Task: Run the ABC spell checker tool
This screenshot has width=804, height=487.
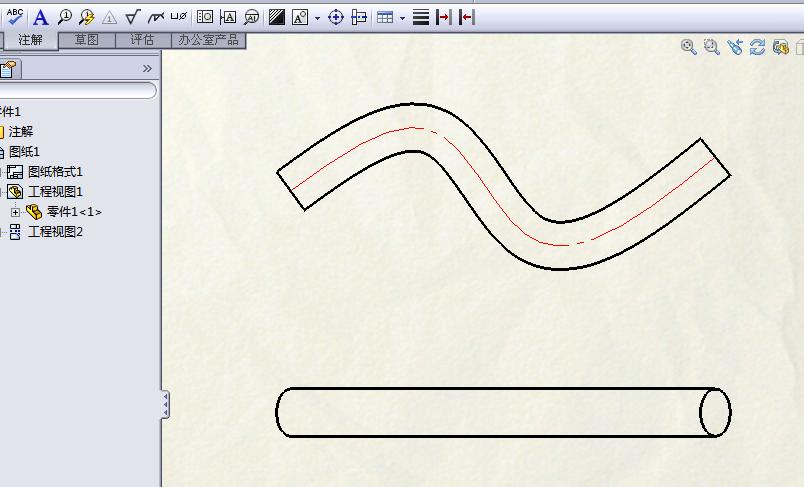Action: coord(15,17)
